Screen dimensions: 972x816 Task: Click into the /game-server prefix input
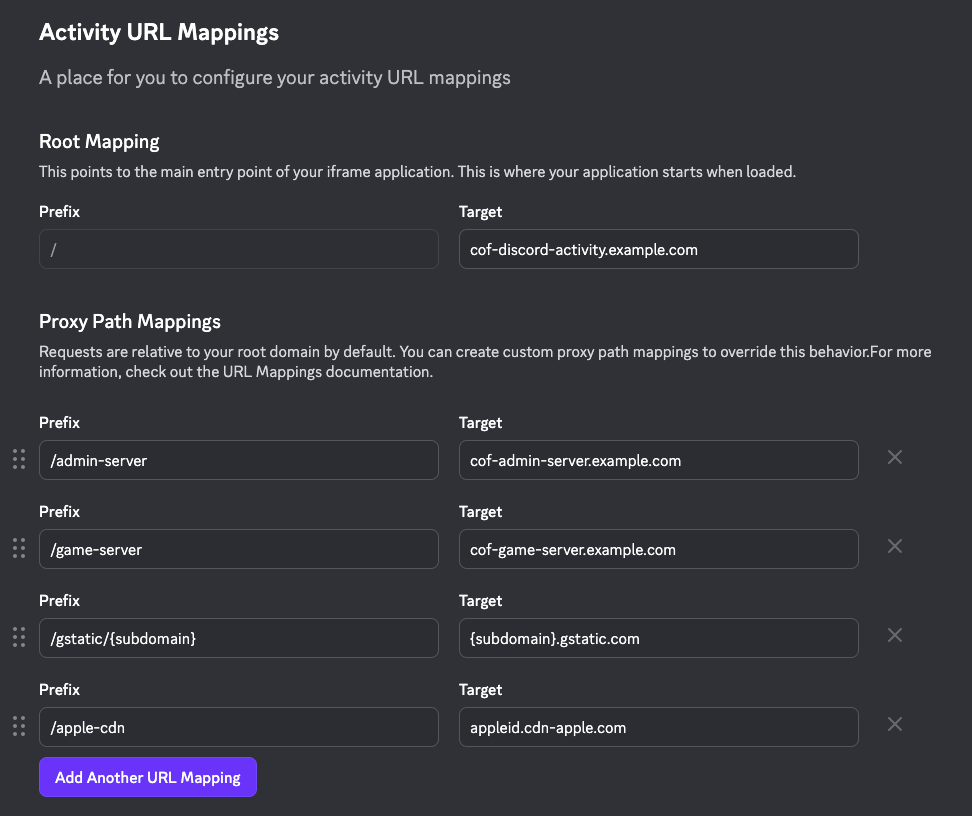click(x=238, y=549)
